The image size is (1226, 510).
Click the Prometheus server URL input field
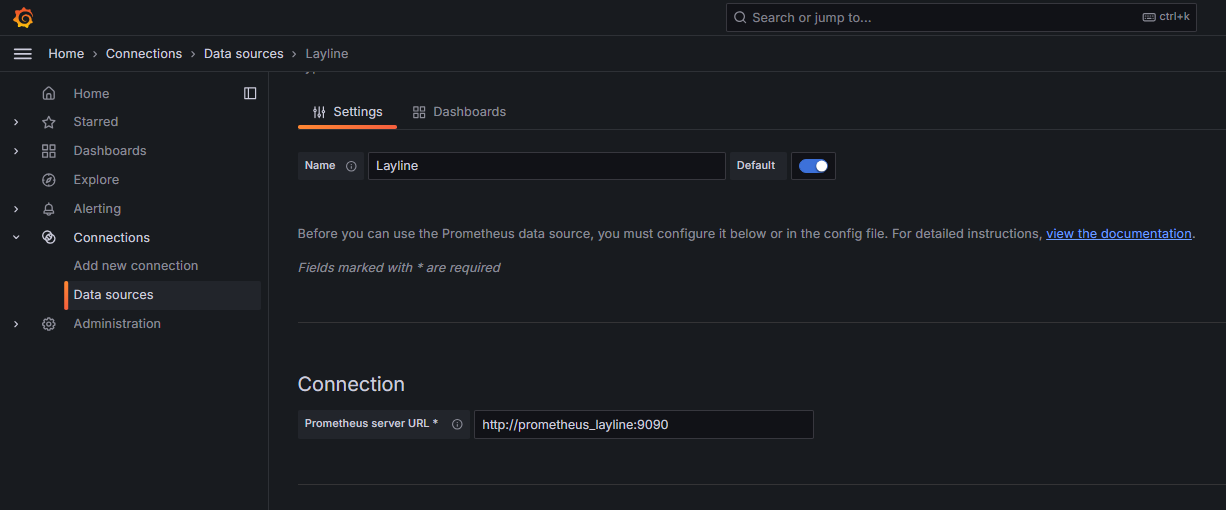(644, 424)
